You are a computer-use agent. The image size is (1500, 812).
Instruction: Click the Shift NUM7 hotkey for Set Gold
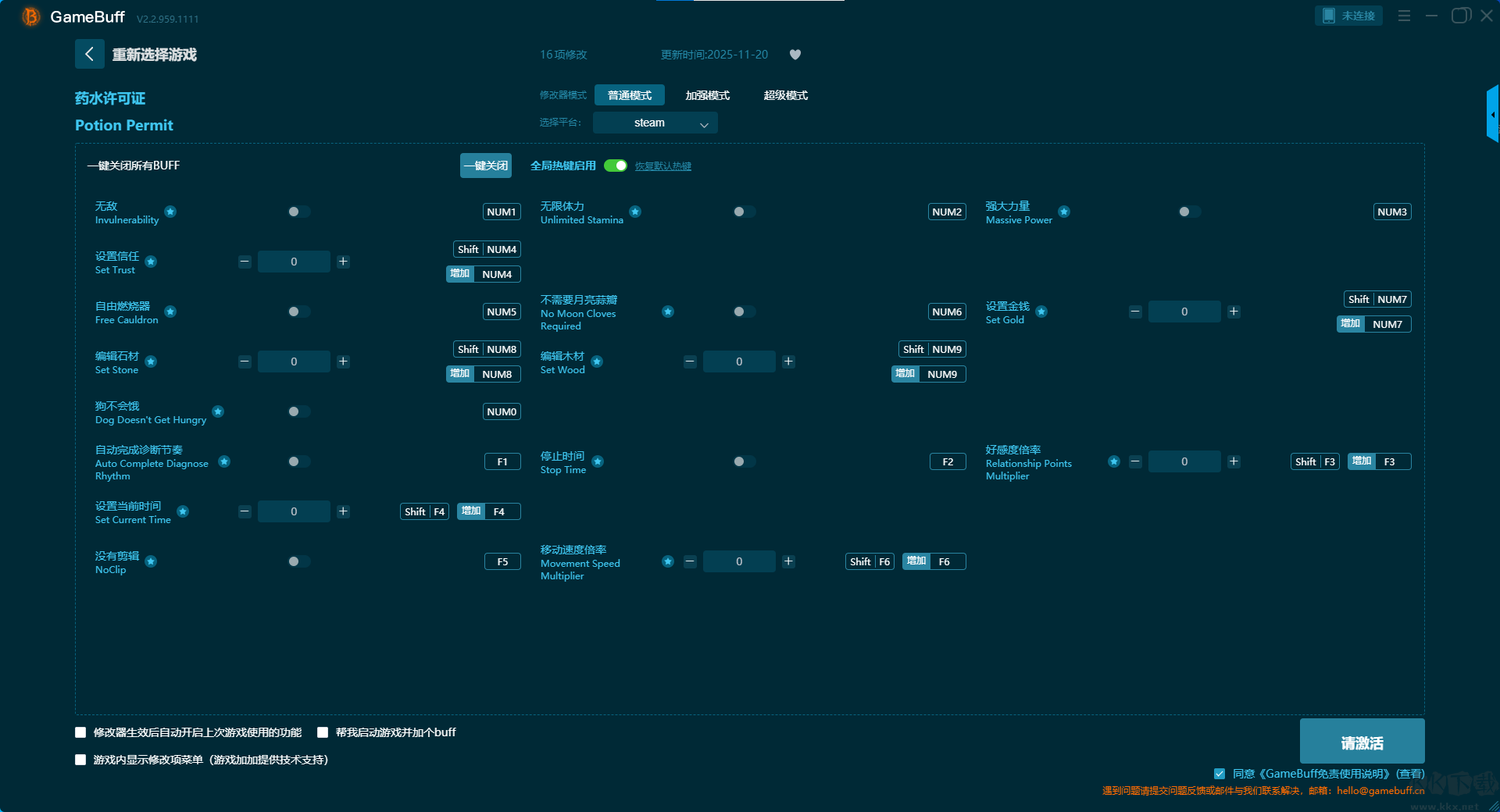(1377, 299)
